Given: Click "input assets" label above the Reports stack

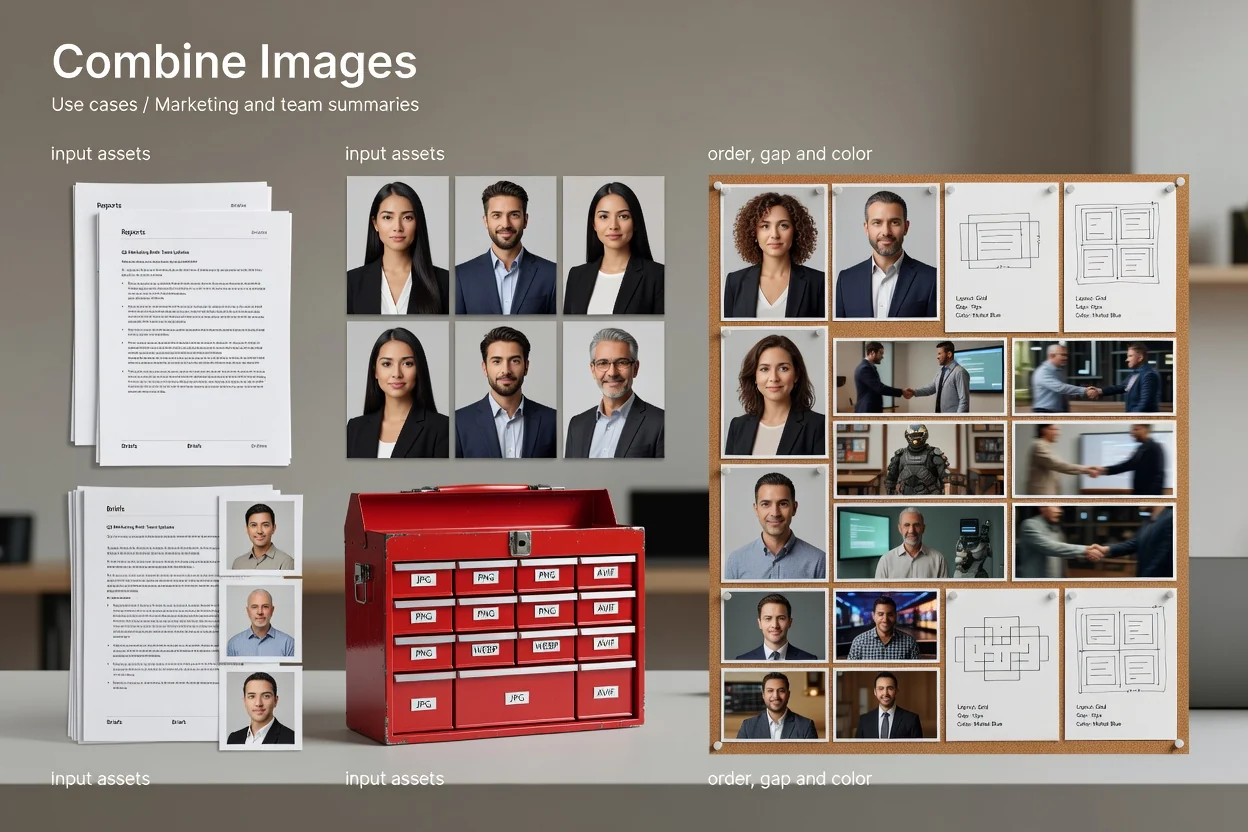Looking at the screenshot, I should (101, 153).
